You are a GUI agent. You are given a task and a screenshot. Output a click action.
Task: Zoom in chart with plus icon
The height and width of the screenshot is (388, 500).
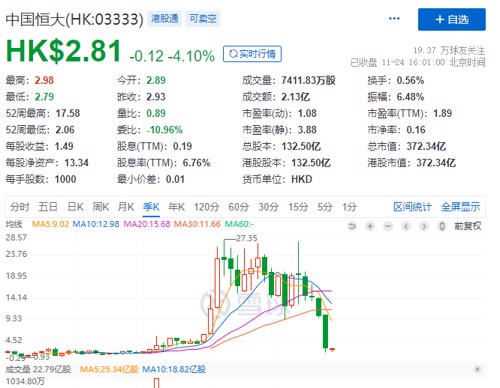[370, 226]
